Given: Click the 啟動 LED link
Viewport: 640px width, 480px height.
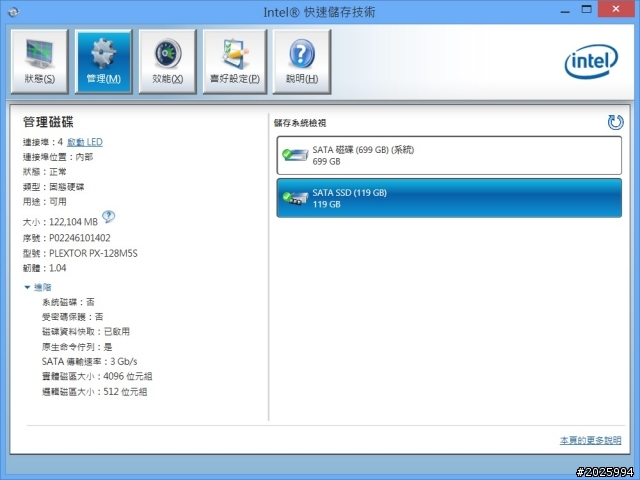Looking at the screenshot, I should pyautogui.click(x=84, y=142).
